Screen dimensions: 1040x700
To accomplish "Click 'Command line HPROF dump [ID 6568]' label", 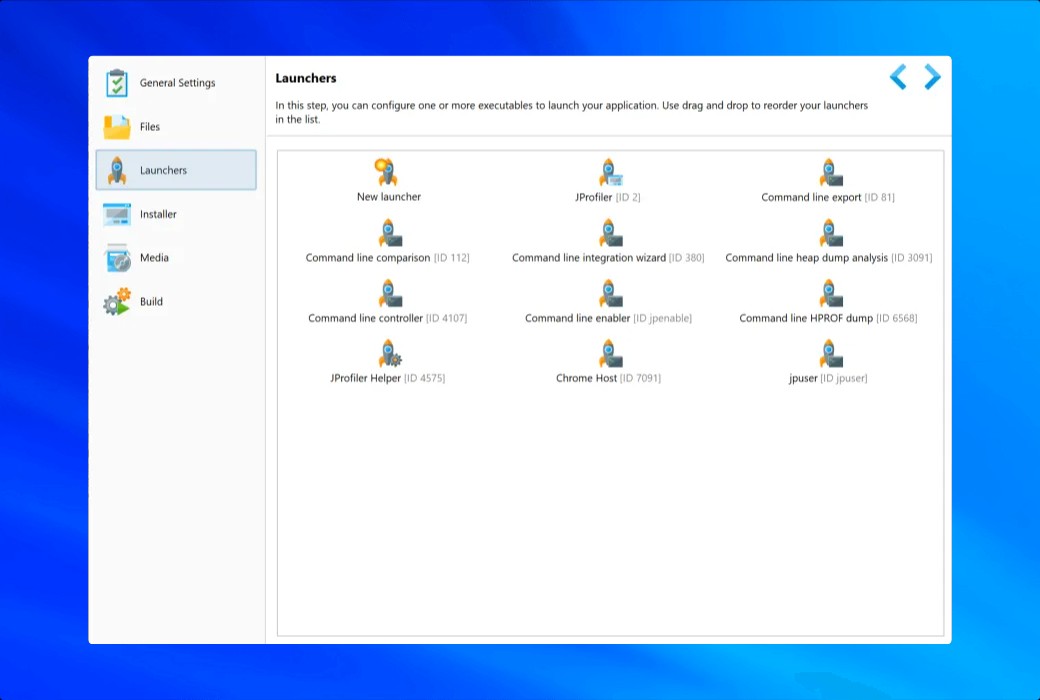I will click(828, 318).
